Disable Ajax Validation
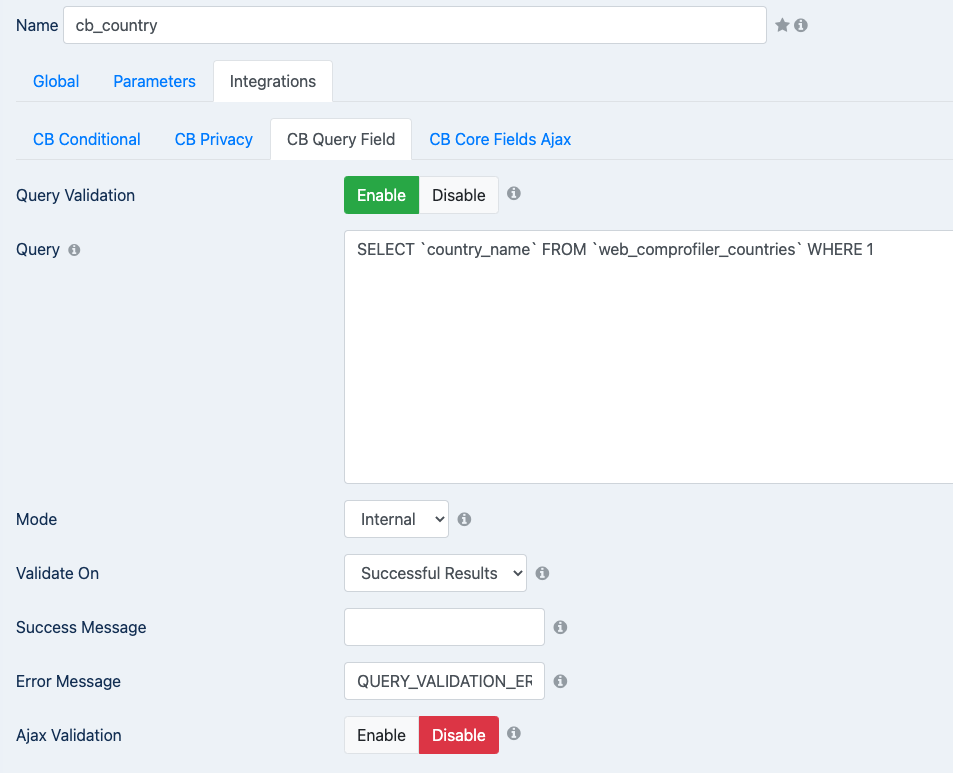This screenshot has height=773, width=953. tap(459, 735)
